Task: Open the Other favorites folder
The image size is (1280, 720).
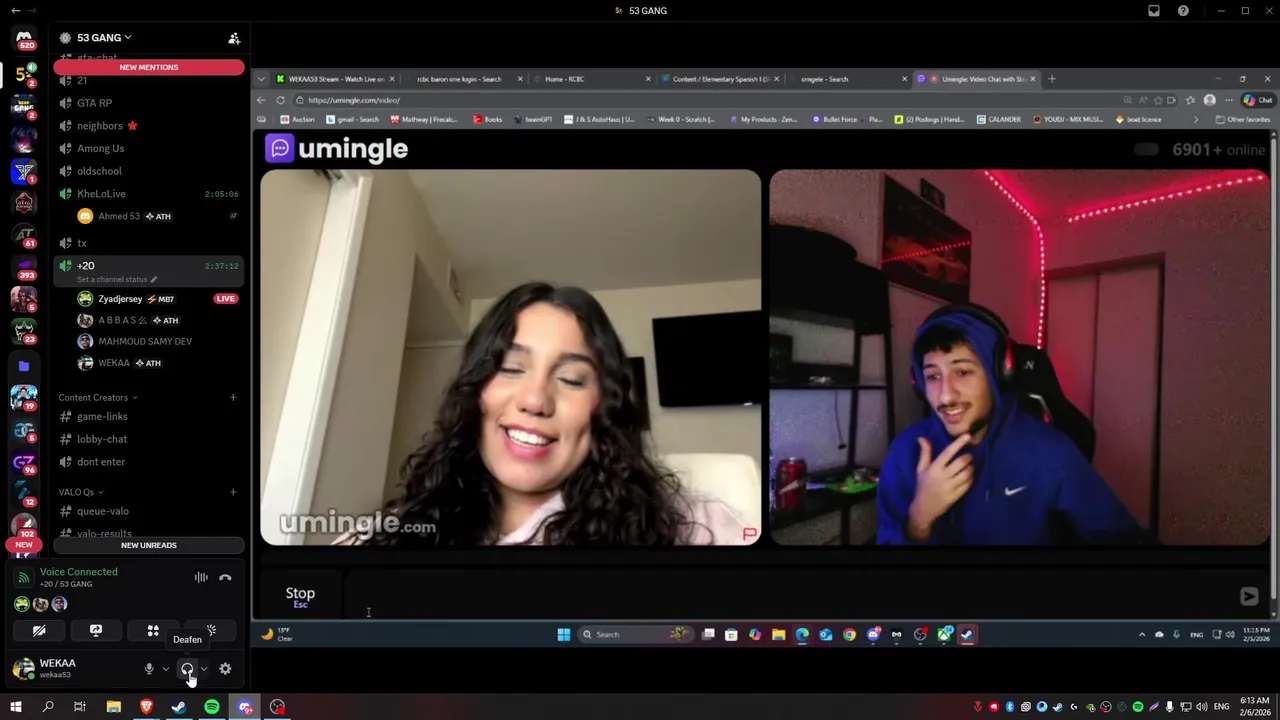Action: tap(1243, 119)
